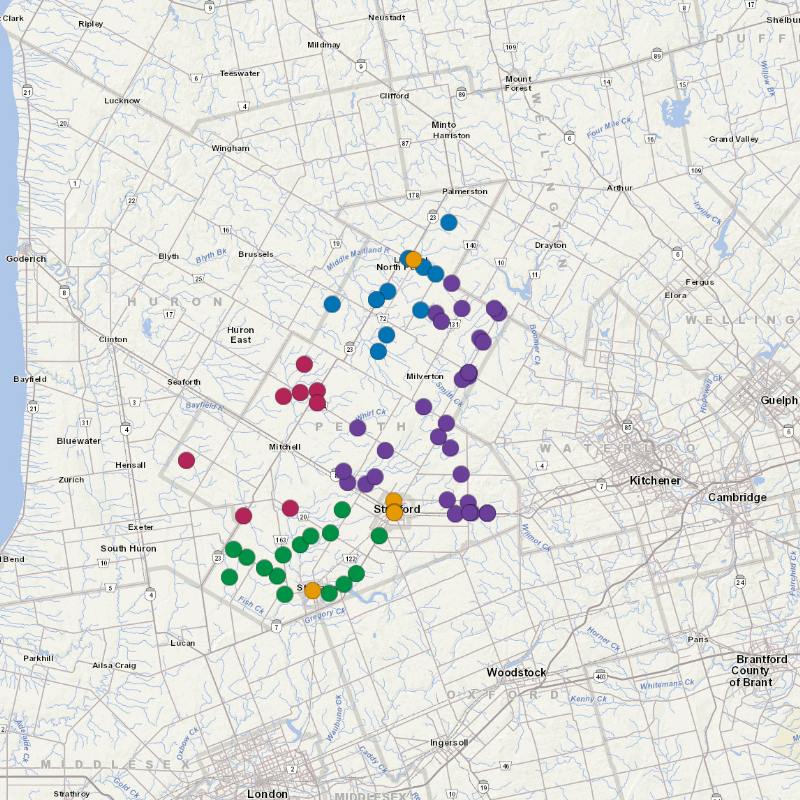
Task: Click the Hensall town label
Action: point(130,465)
